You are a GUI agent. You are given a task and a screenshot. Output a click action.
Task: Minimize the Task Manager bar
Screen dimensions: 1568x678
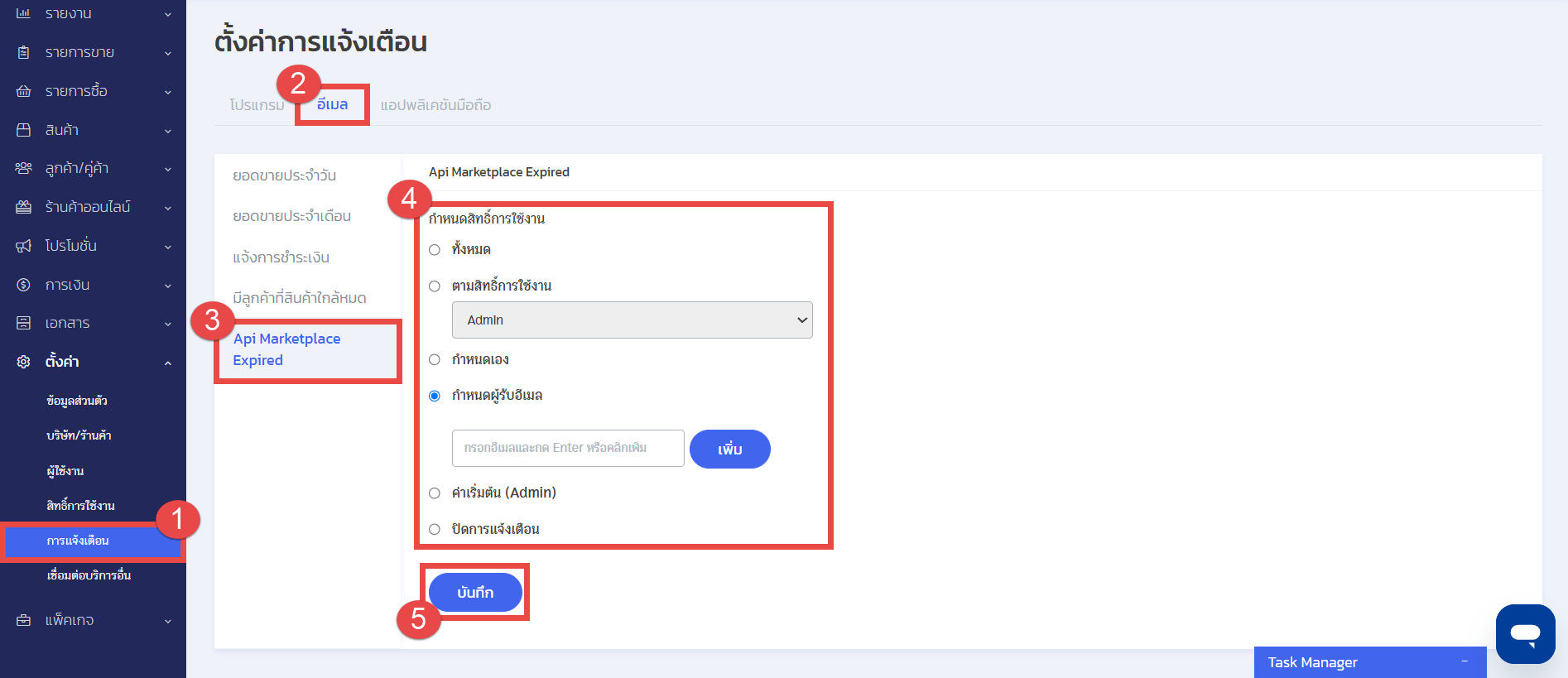coord(1465,662)
